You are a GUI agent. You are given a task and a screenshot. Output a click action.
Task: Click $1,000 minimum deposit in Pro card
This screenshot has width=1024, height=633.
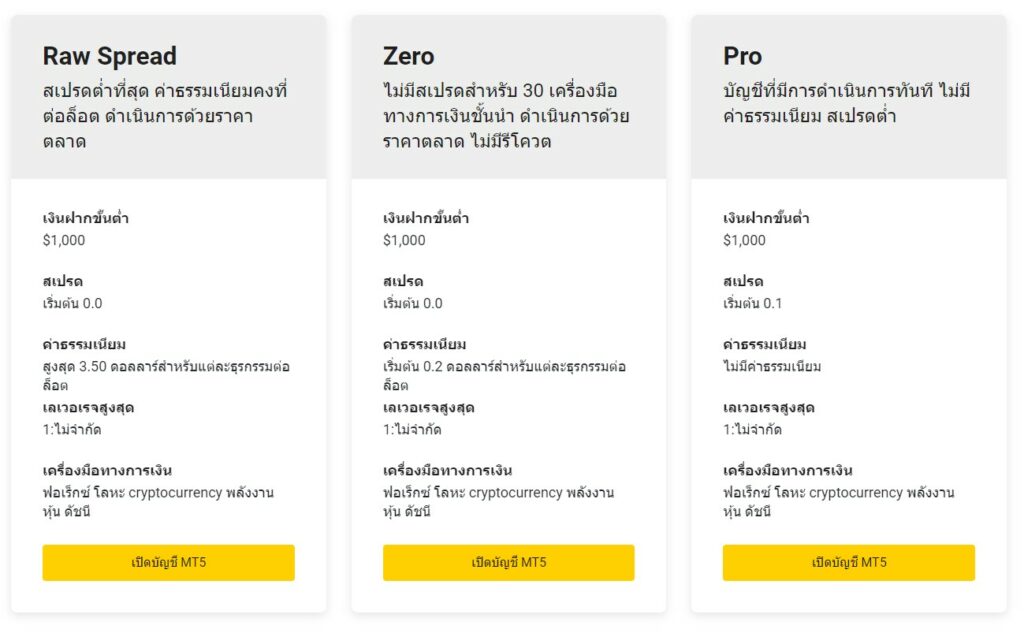tap(744, 240)
